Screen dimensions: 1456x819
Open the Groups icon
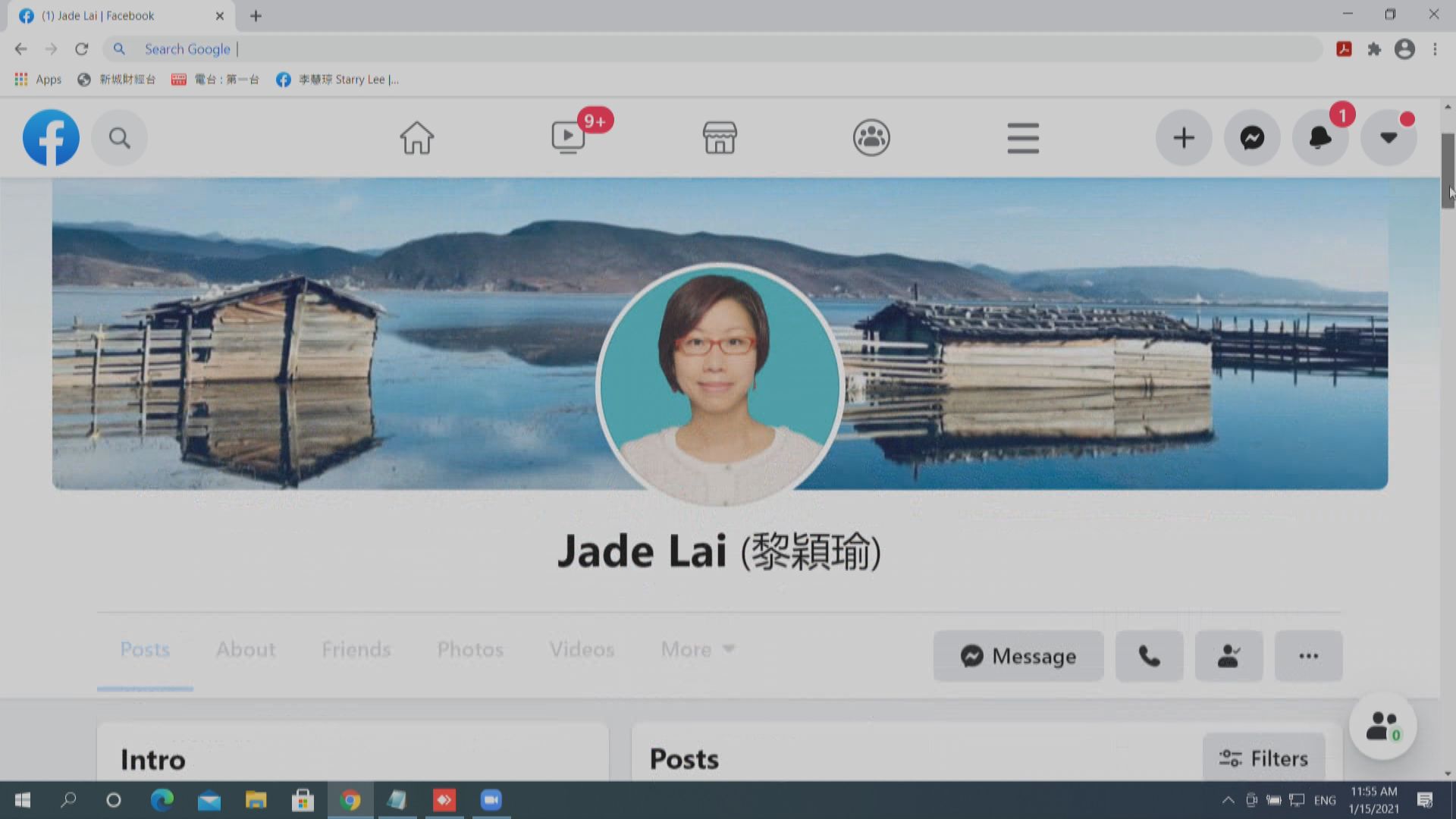pos(871,138)
